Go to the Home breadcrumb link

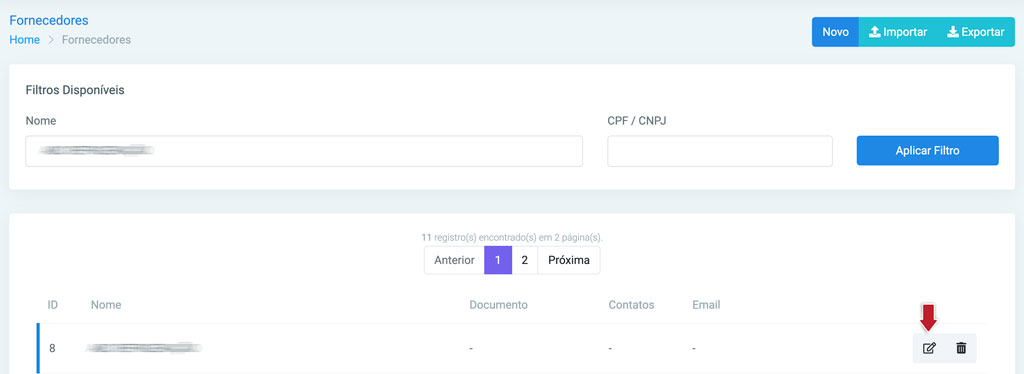coord(24,40)
